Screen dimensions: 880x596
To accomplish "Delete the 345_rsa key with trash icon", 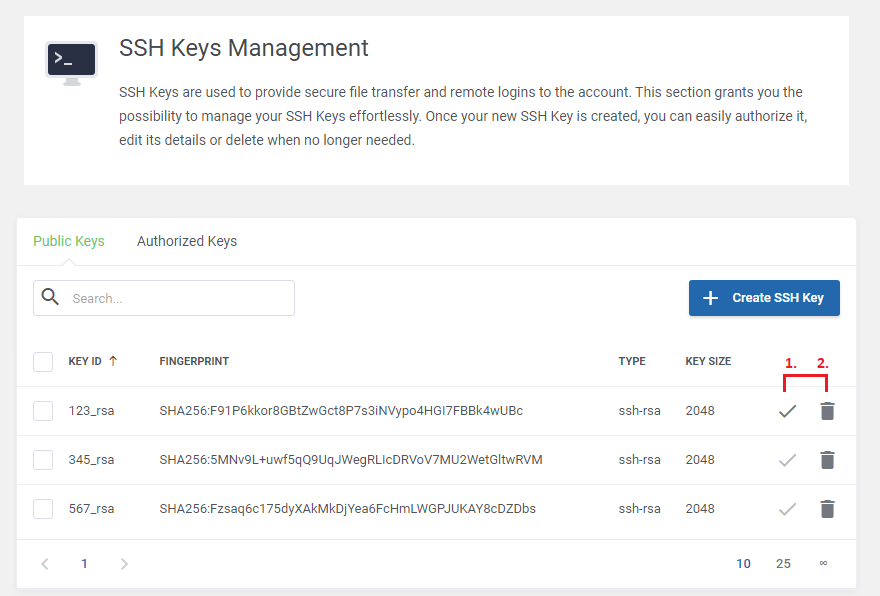I will coord(827,460).
